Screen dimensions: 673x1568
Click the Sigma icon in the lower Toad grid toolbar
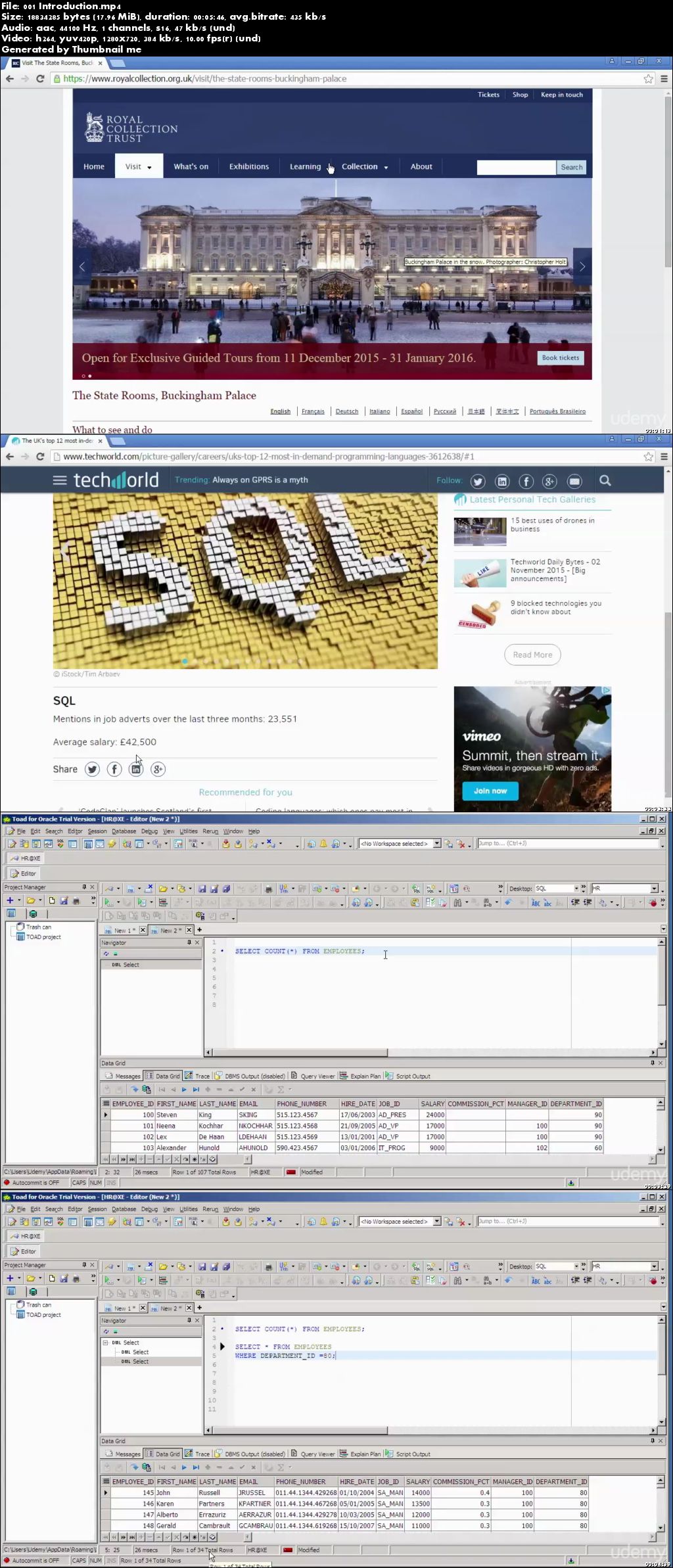(x=281, y=1467)
